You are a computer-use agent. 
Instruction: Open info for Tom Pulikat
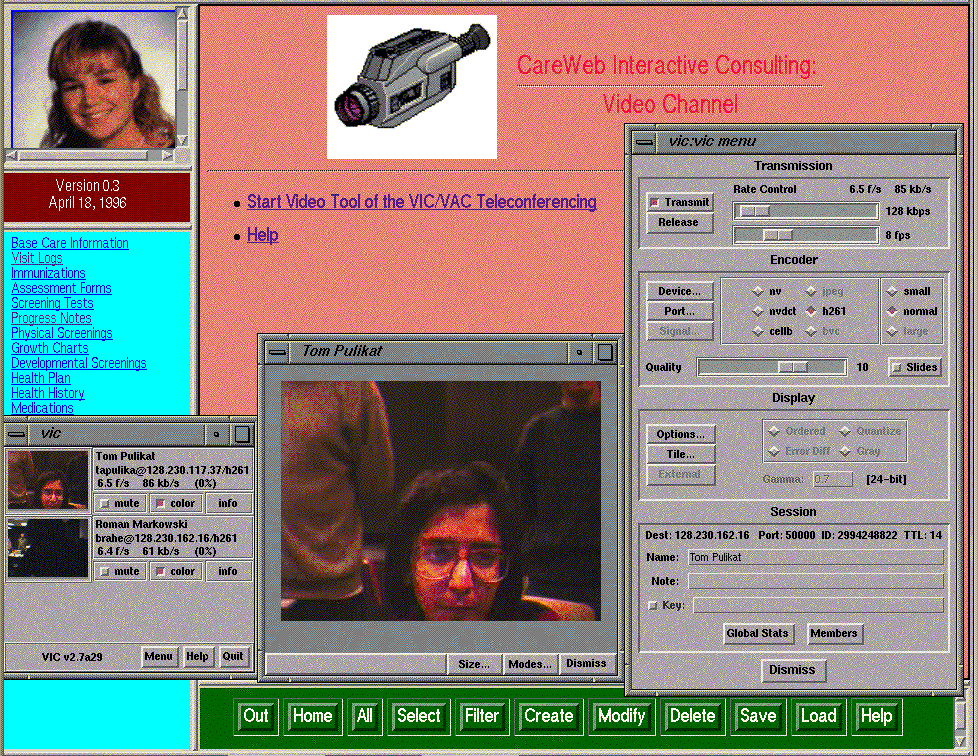pos(228,503)
